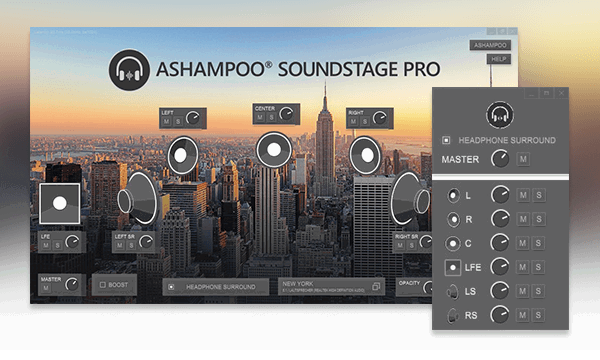Solo the LFE channel in the main window
The image size is (600, 360).
(57, 245)
